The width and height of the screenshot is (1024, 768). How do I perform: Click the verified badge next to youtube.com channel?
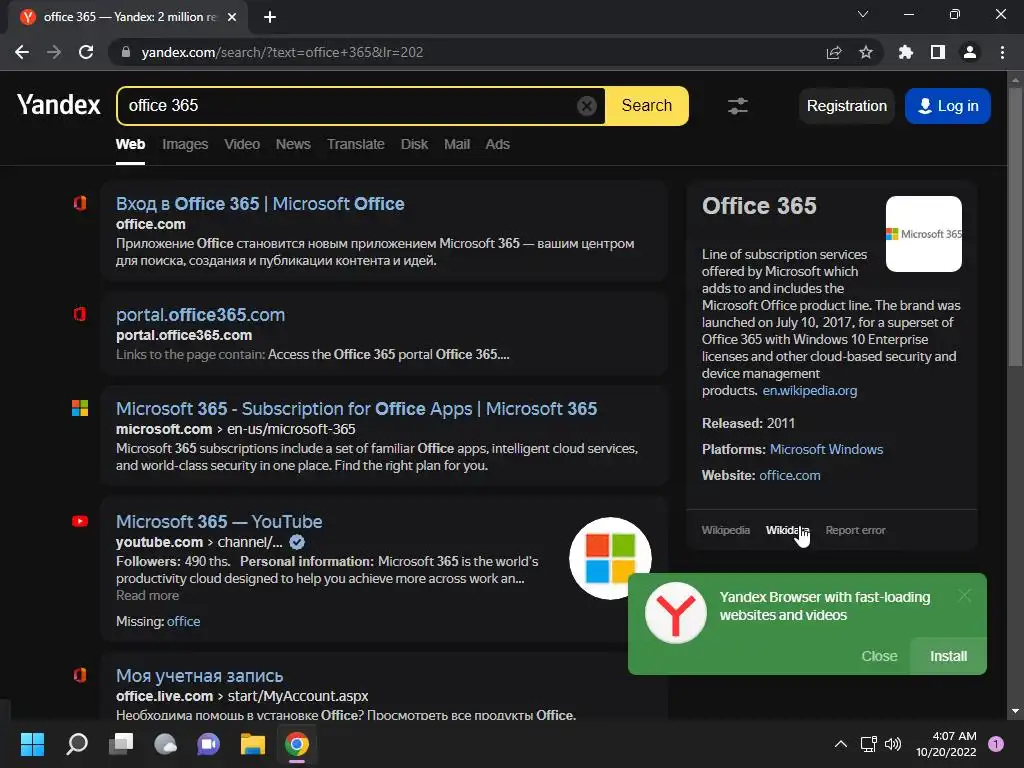[296, 542]
